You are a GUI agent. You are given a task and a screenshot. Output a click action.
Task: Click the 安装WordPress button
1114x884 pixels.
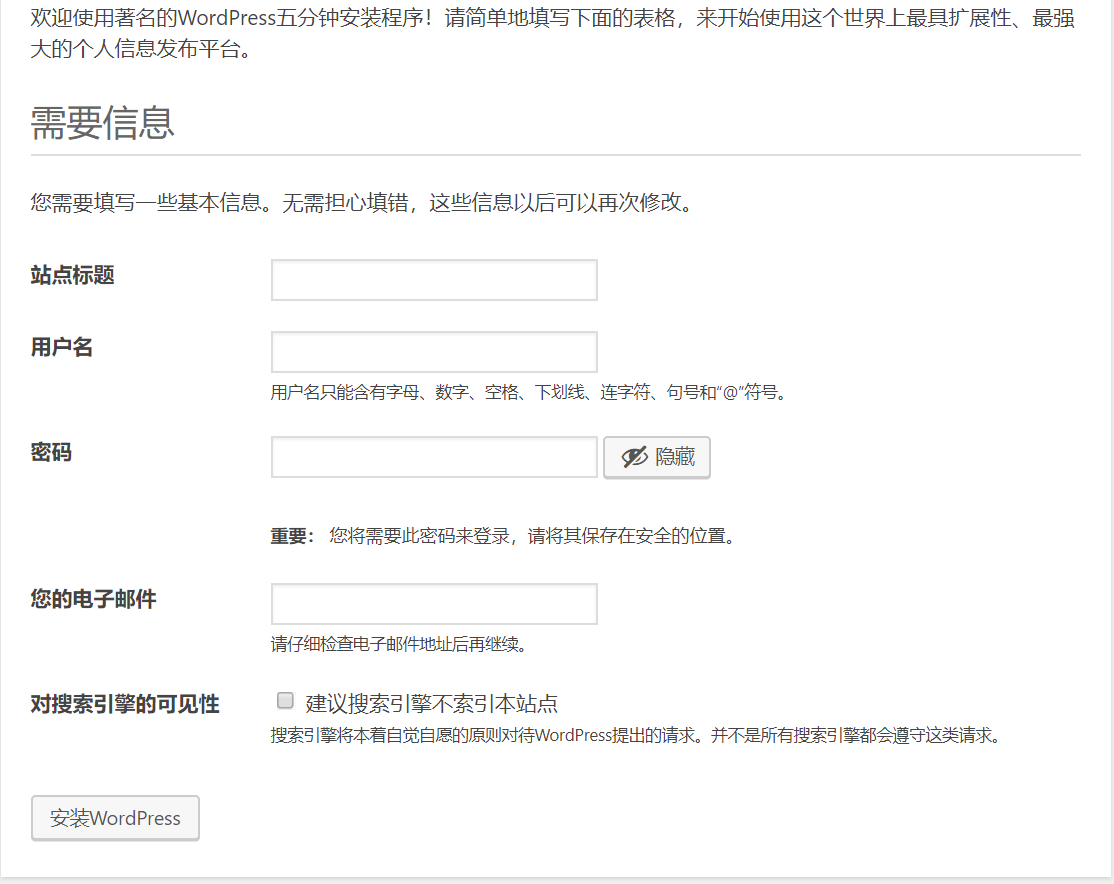[115, 818]
